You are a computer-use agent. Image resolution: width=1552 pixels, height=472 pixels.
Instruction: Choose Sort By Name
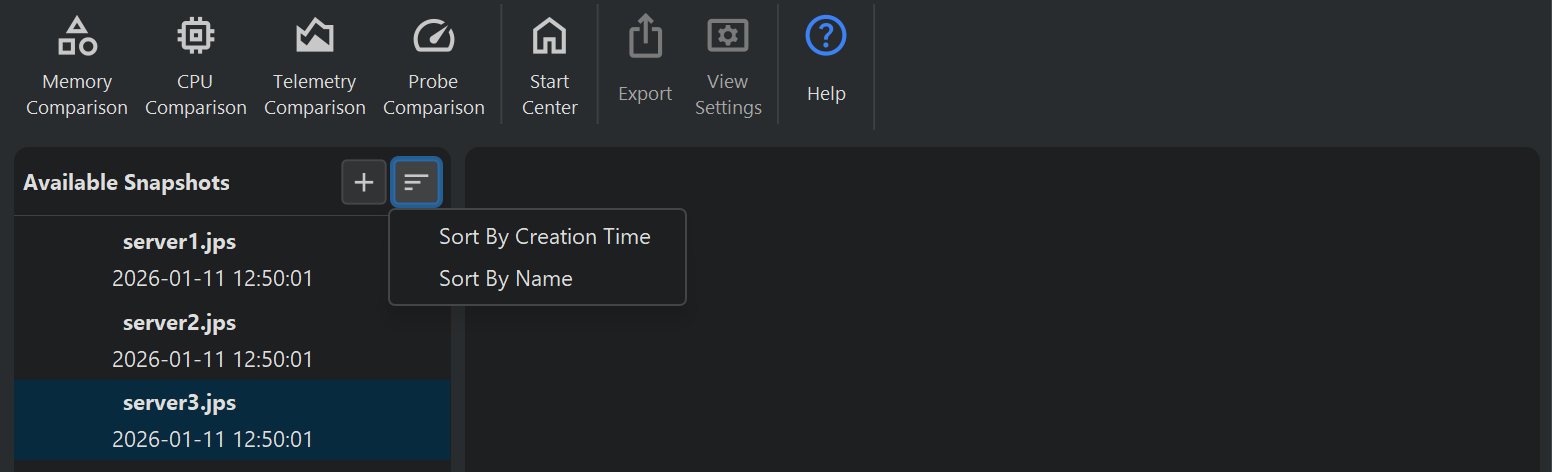pyautogui.click(x=505, y=278)
